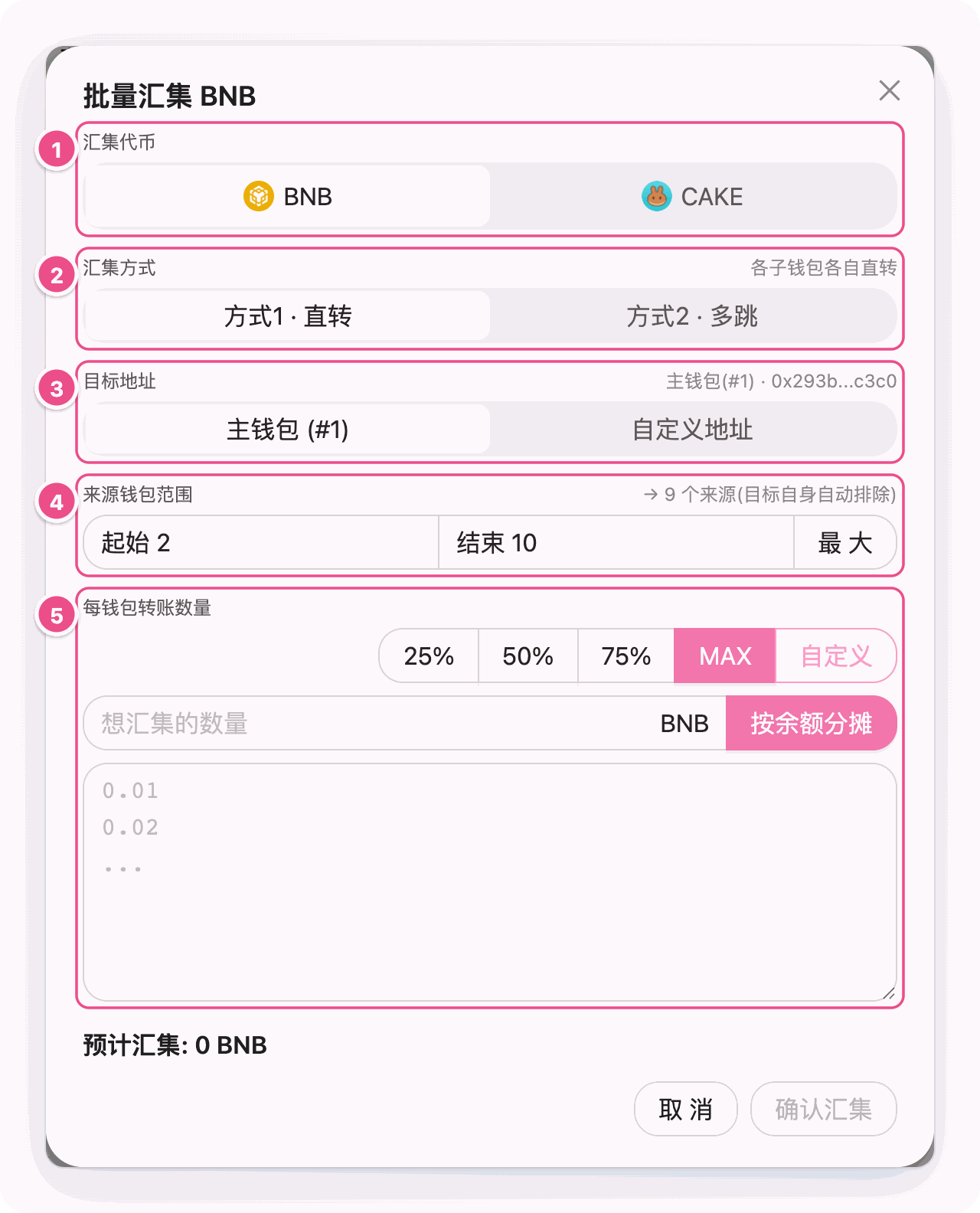Screen dimensions: 980x1213
Task: Select the CAKE token option
Action: [692, 196]
